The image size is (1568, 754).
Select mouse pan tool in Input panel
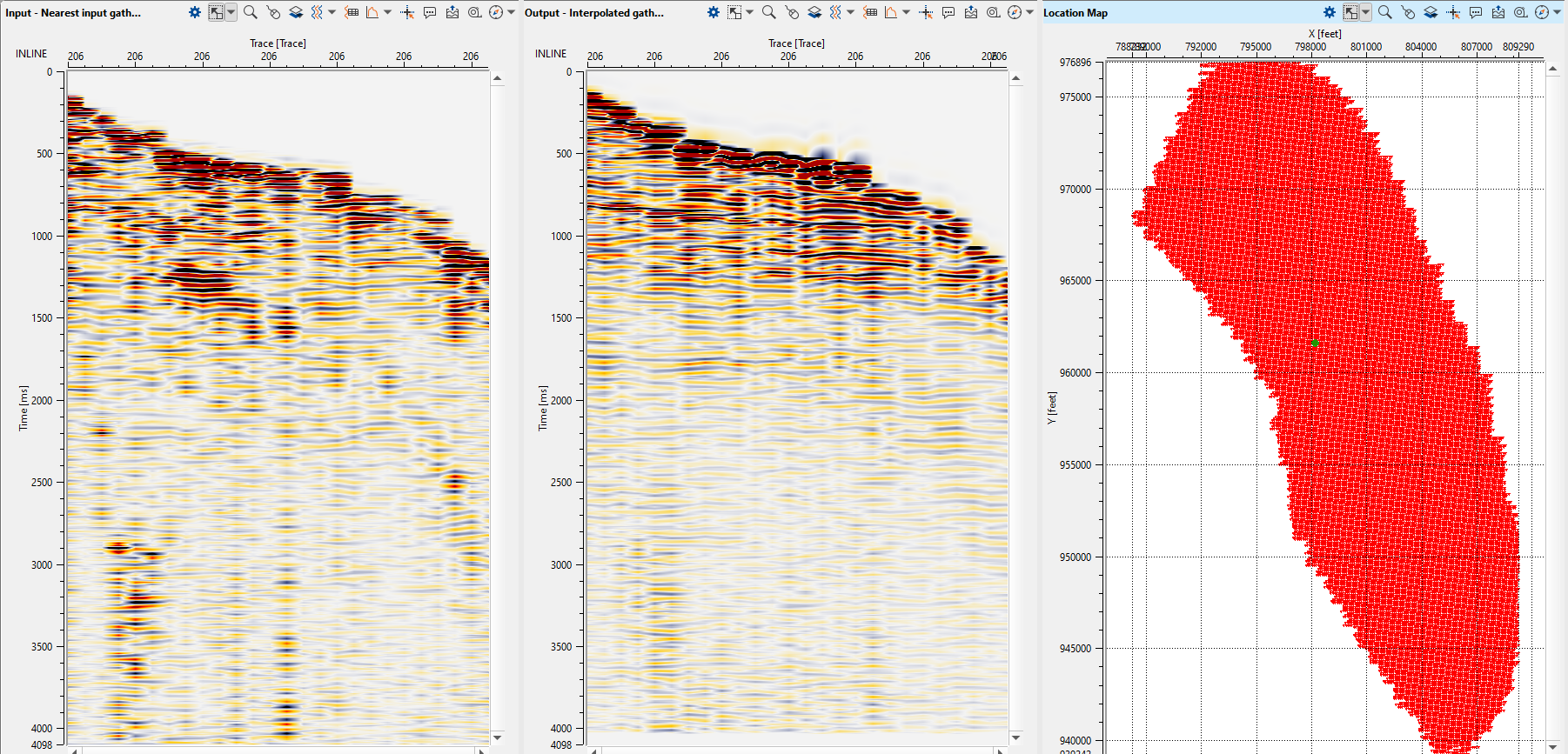(x=273, y=12)
